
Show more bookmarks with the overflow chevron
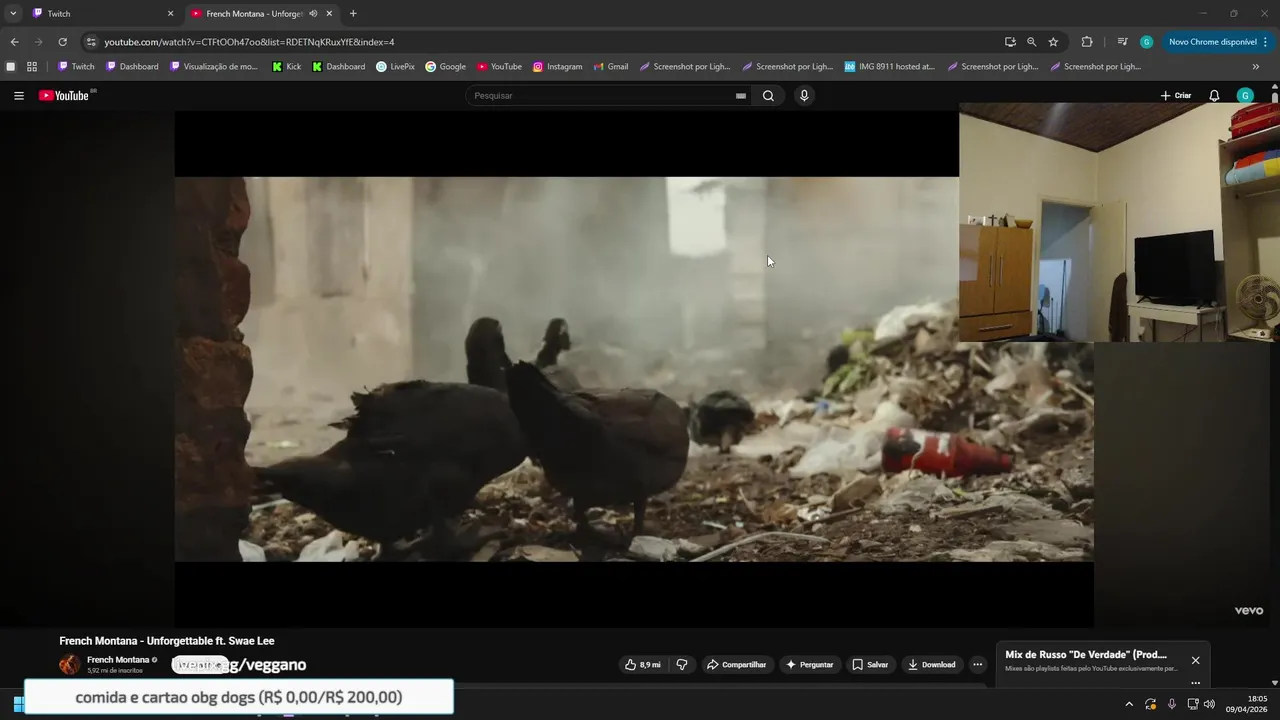(1256, 67)
